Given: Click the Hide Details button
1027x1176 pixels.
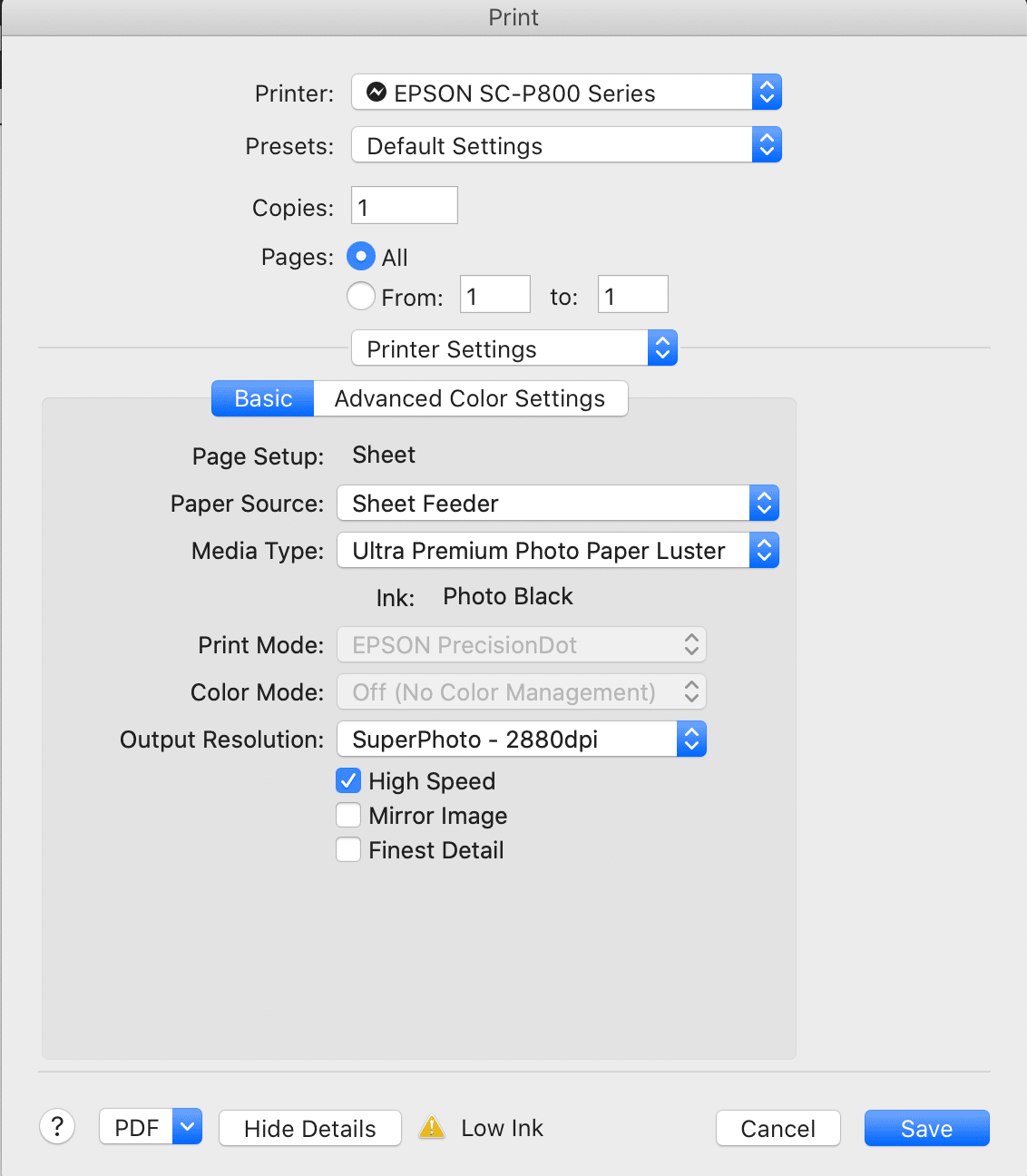Looking at the screenshot, I should (x=310, y=1128).
